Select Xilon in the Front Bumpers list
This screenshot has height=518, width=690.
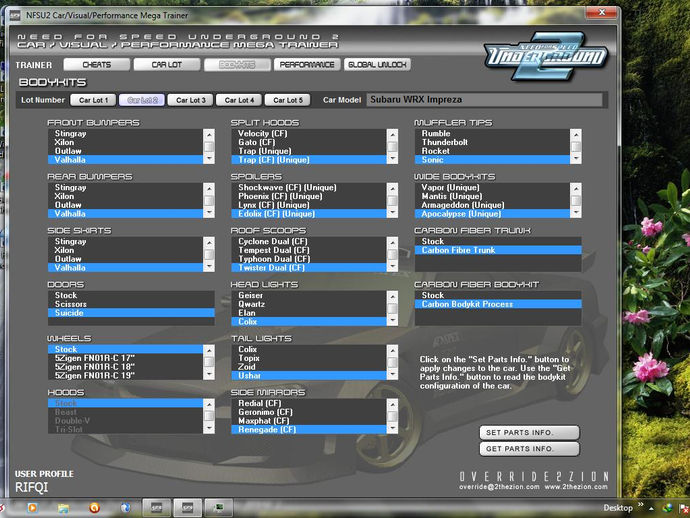click(x=125, y=142)
